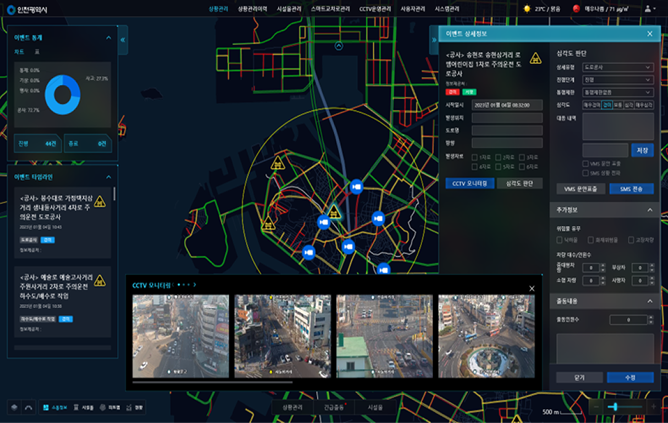Screen dimensions: 668x423
Task: Zoom out map with minus button
Action: 596,407
